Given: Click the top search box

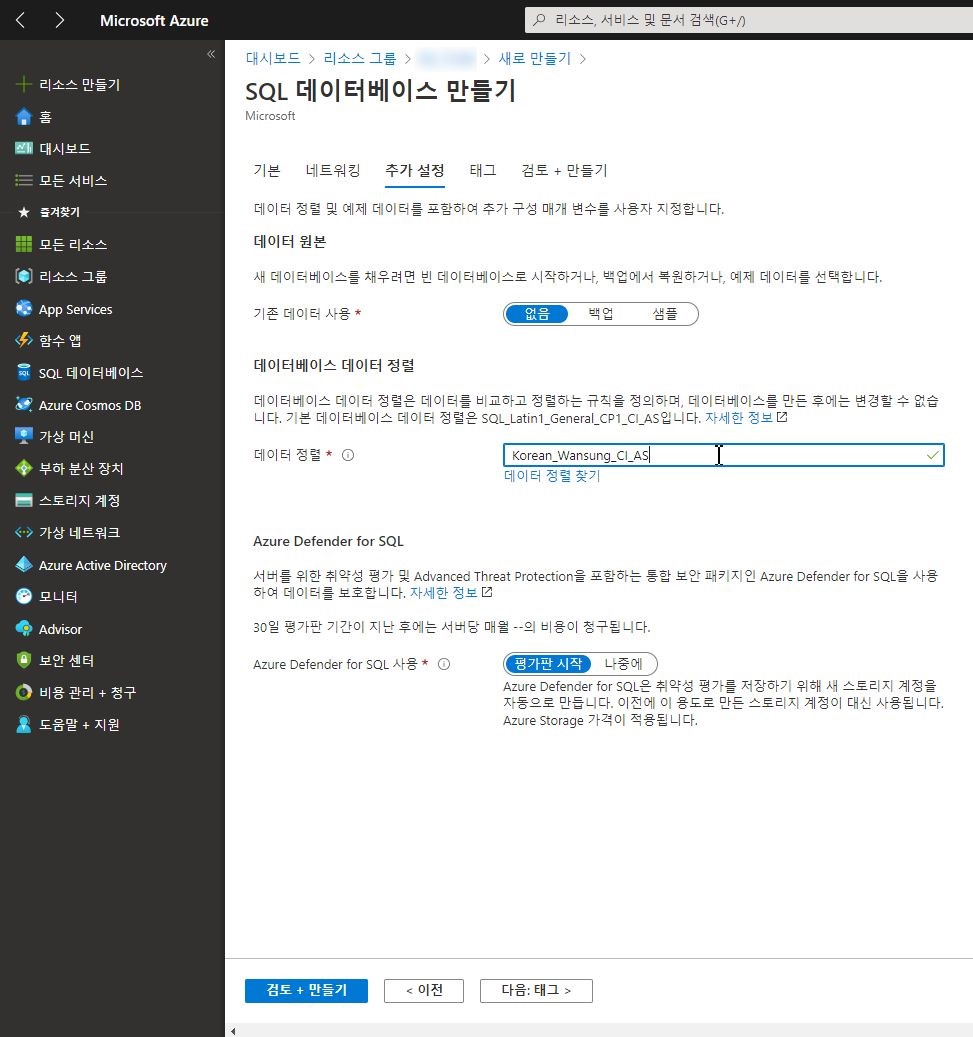Looking at the screenshot, I should (x=749, y=20).
